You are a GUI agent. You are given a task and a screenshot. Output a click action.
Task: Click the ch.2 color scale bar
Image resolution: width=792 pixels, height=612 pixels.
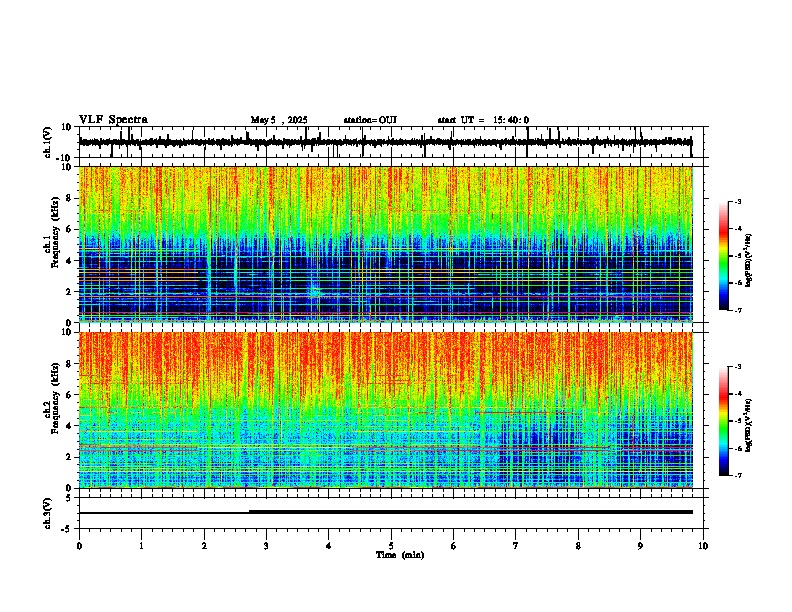tap(723, 421)
